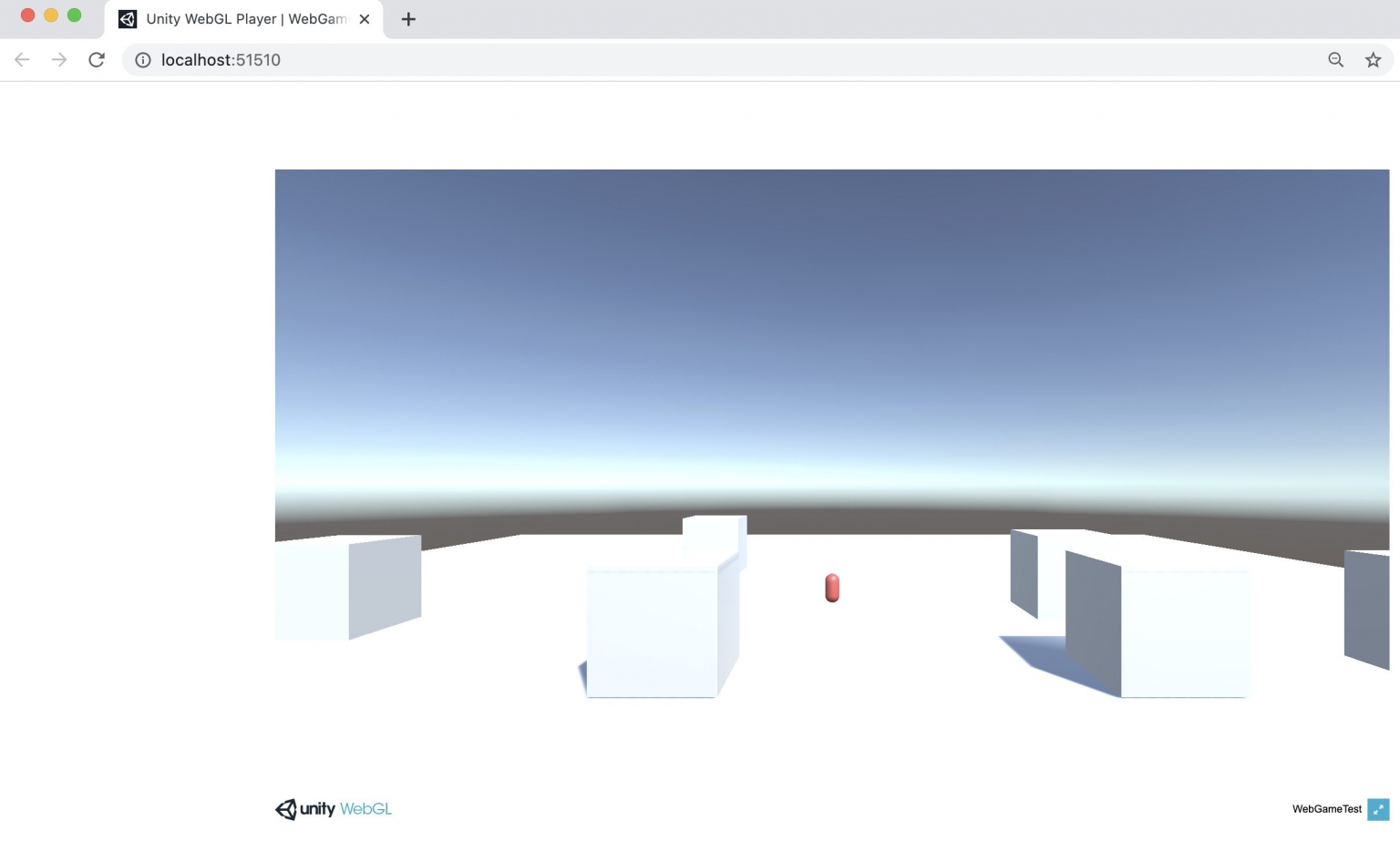Toggle the bookmark star for this page
Viewport: 1400px width, 841px height.
click(1373, 59)
